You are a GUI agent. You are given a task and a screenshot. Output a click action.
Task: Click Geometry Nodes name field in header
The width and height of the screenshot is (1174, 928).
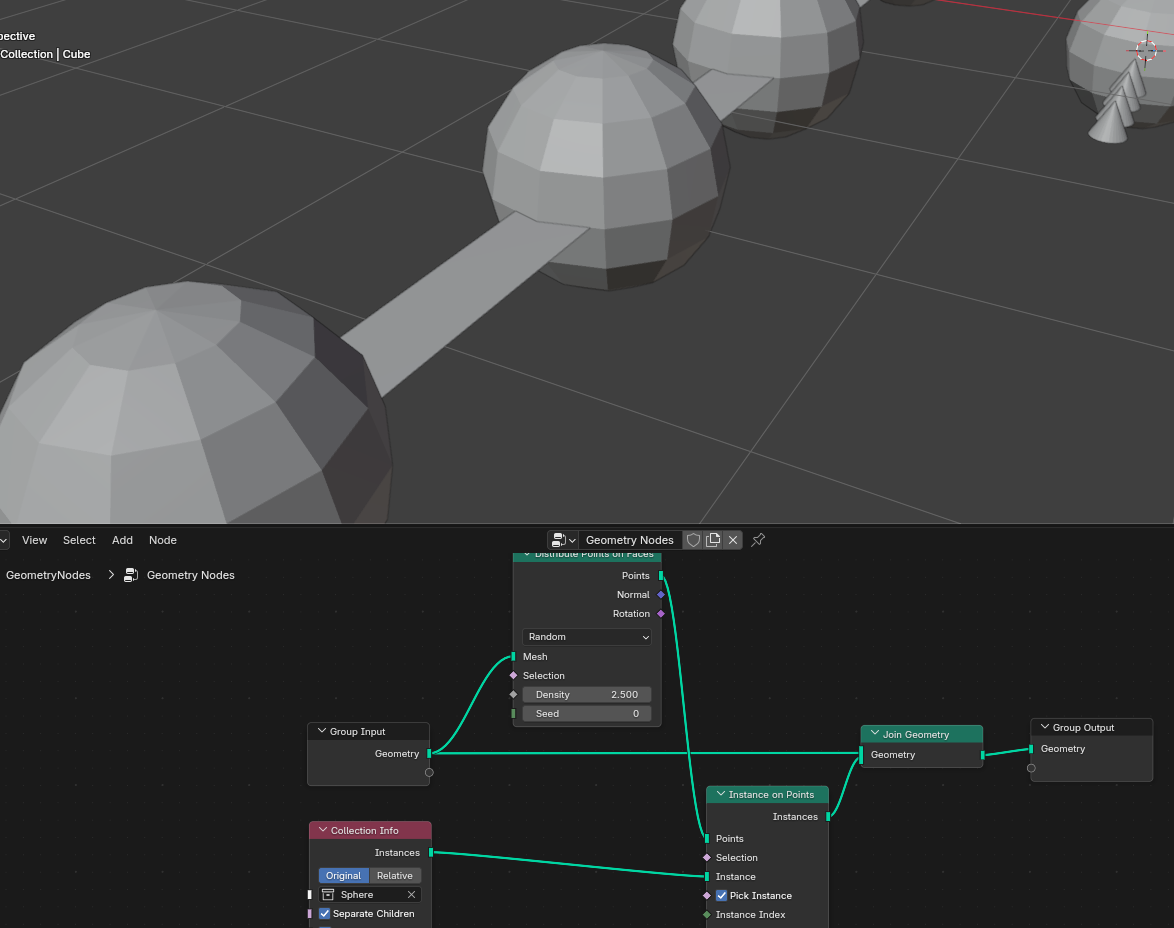click(x=630, y=540)
